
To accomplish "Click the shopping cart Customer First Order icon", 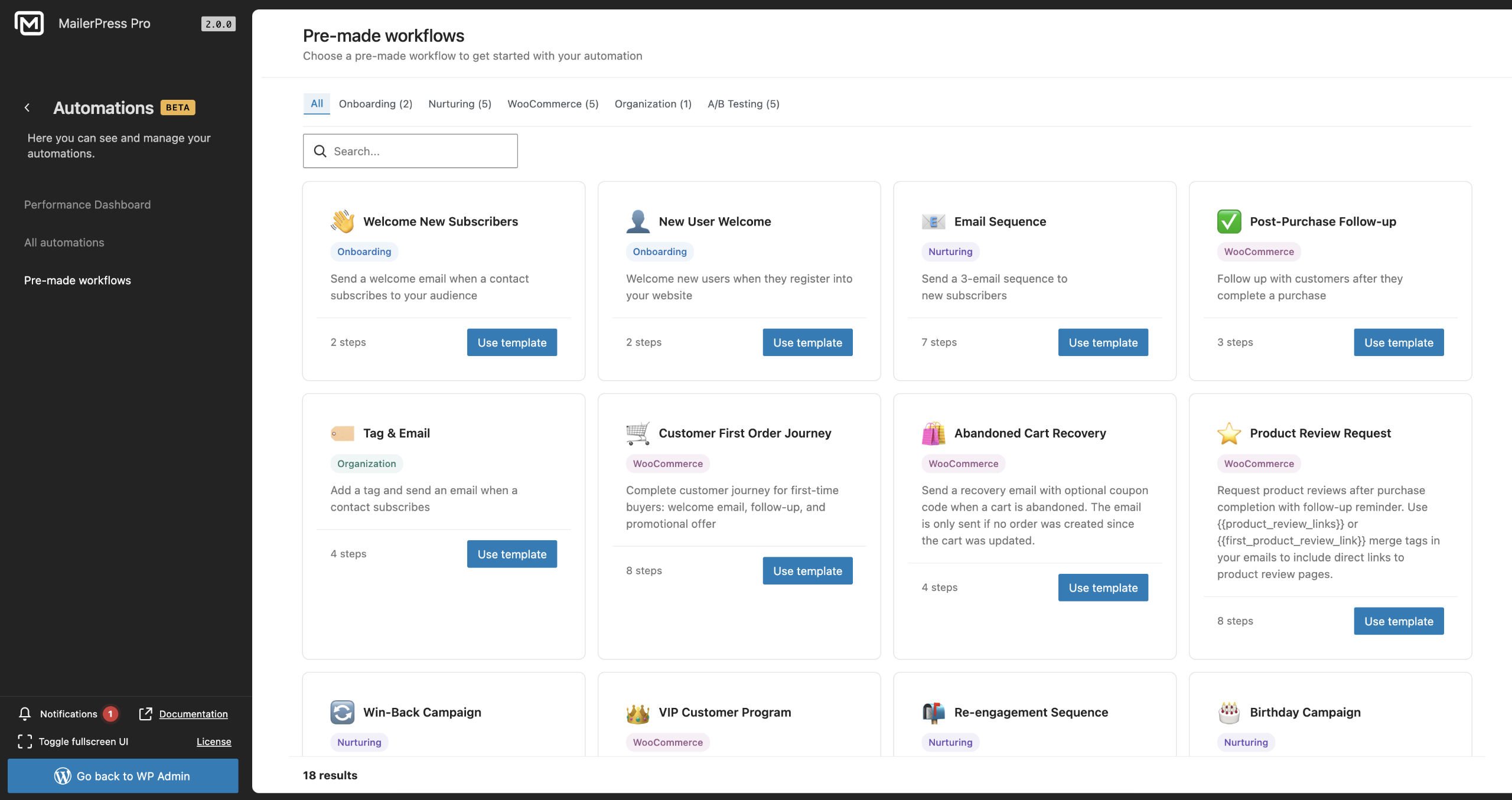I will pyautogui.click(x=638, y=433).
